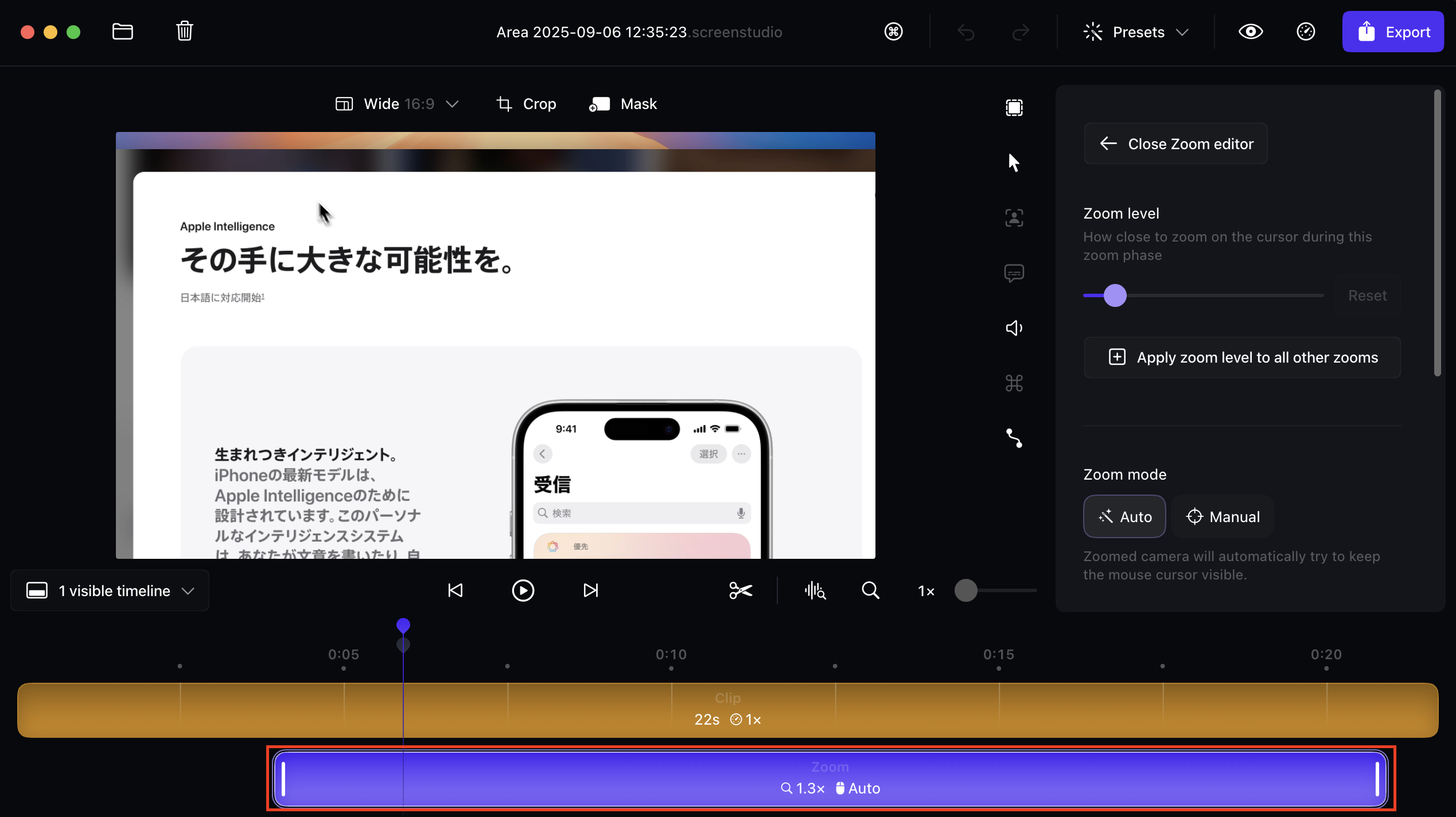Click the video preview canvas
The width and height of the screenshot is (1456, 817).
tap(496, 345)
